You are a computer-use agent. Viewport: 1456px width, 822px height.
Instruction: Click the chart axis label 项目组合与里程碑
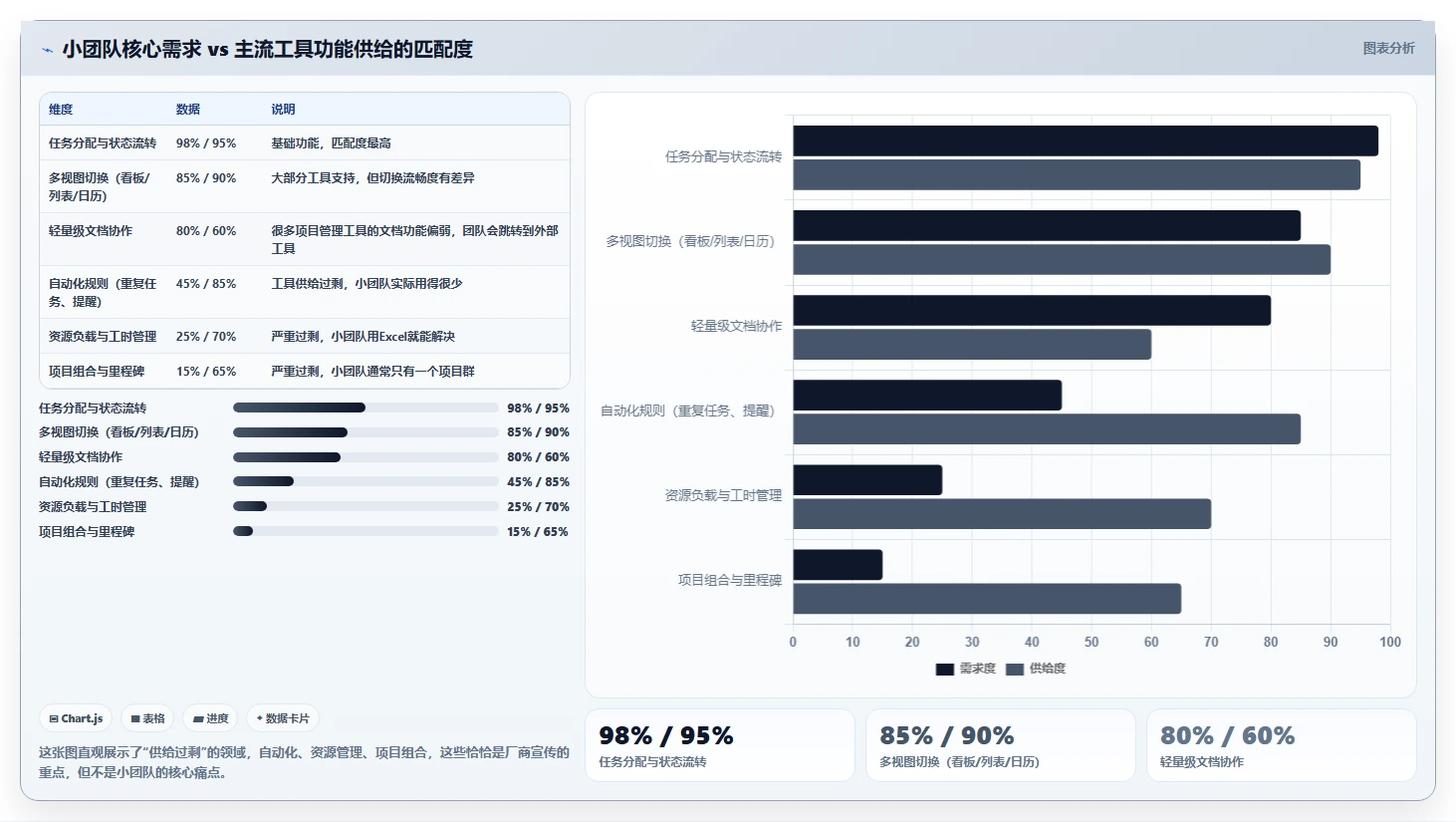(x=730, y=580)
